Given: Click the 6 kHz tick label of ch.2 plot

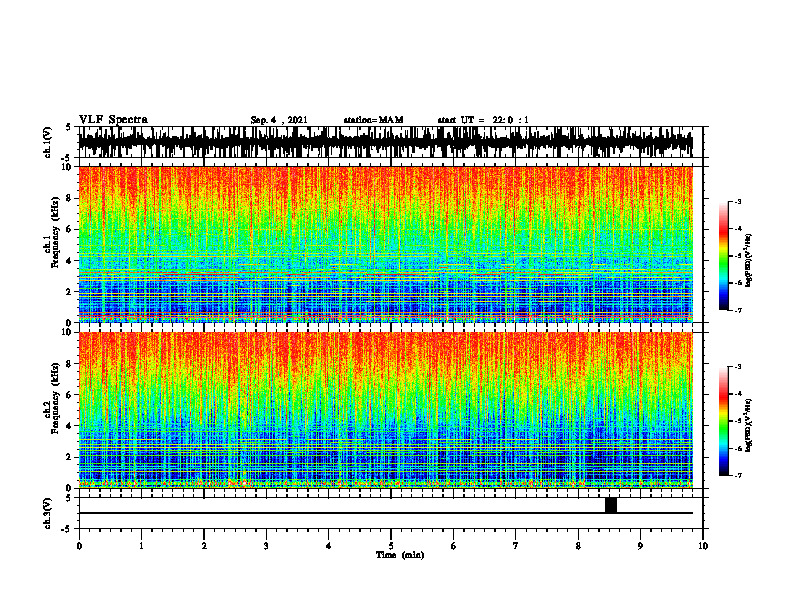Looking at the screenshot, I should point(69,394).
